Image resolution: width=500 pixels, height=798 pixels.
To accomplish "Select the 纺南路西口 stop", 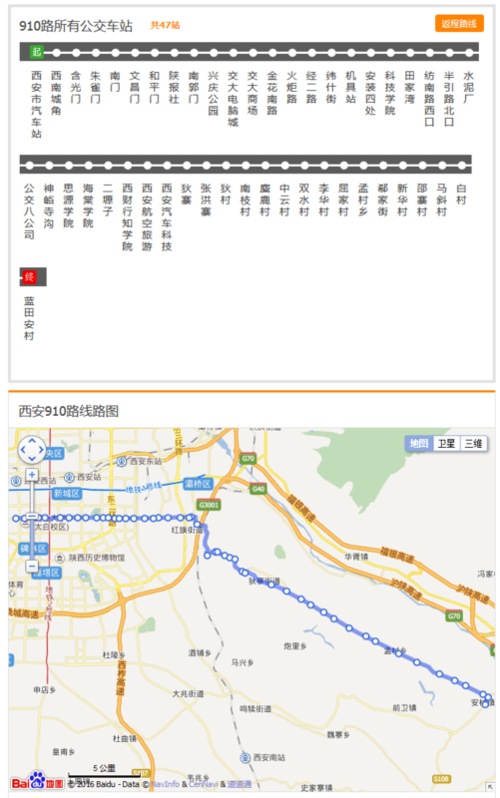I will (429, 99).
